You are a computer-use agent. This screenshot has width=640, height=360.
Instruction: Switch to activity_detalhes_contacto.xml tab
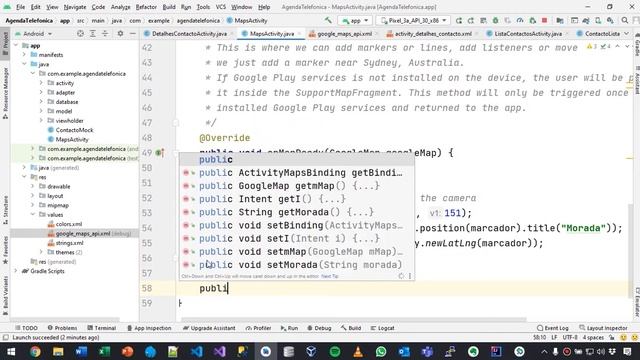point(433,34)
